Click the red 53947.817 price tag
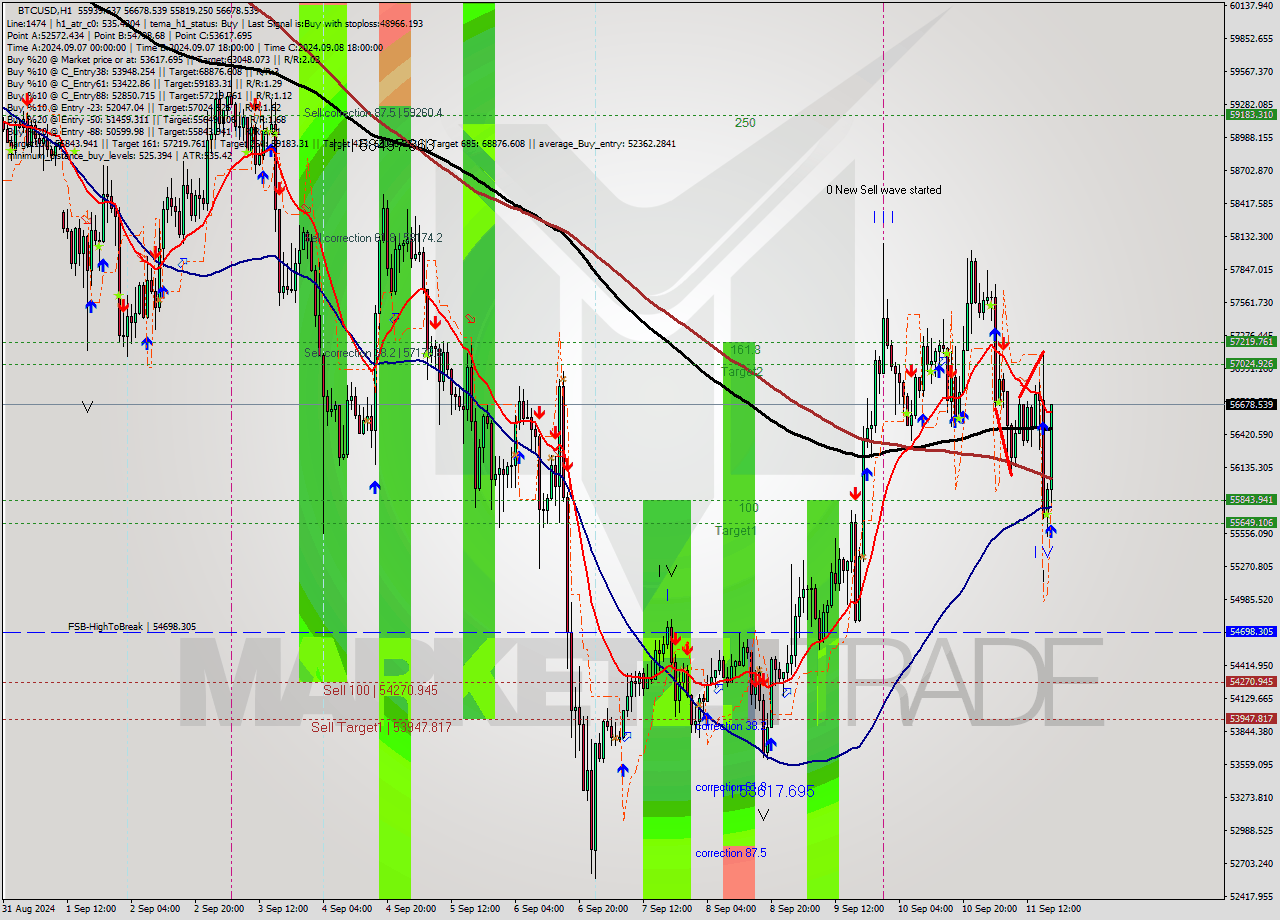The width and height of the screenshot is (1280, 920). click(1250, 719)
